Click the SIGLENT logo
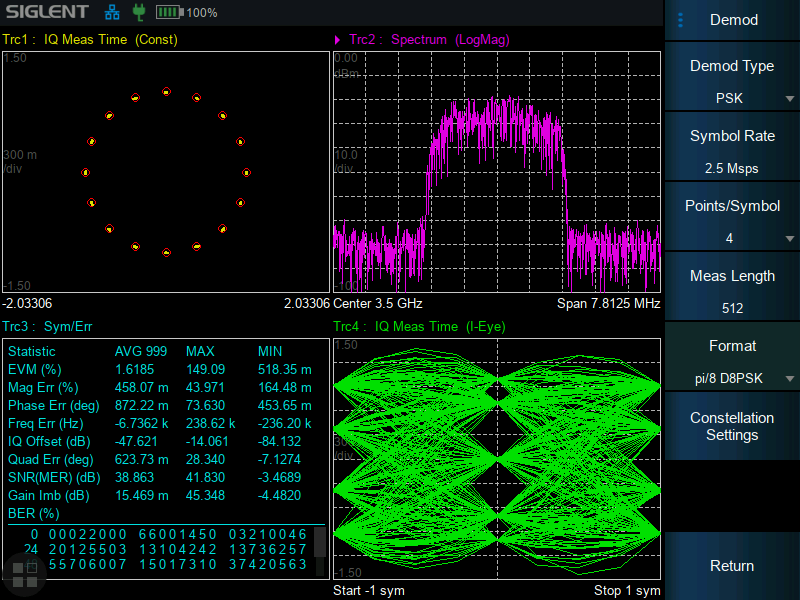The image size is (800, 600). click(47, 13)
